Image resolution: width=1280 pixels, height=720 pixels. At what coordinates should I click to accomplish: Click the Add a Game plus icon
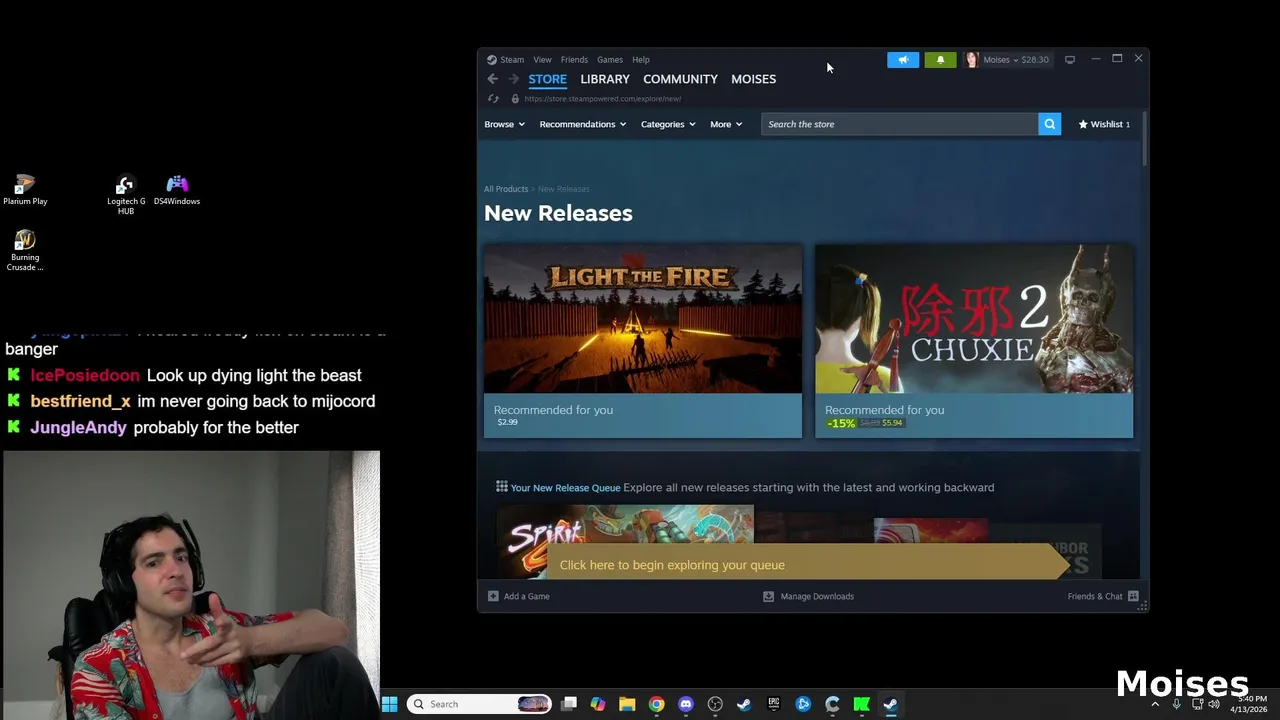[493, 596]
